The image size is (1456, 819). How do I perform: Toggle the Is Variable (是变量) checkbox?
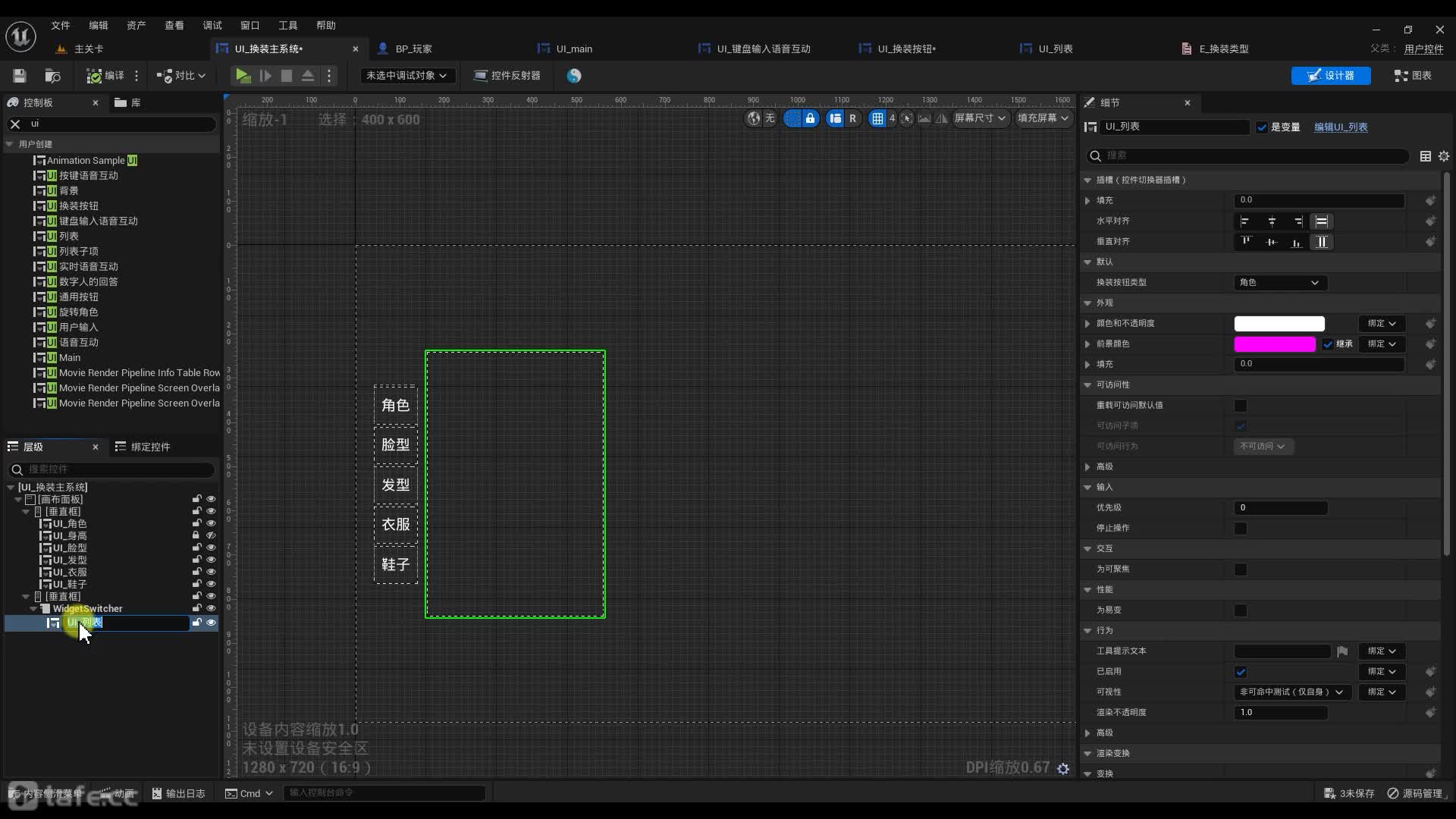coord(1262,127)
